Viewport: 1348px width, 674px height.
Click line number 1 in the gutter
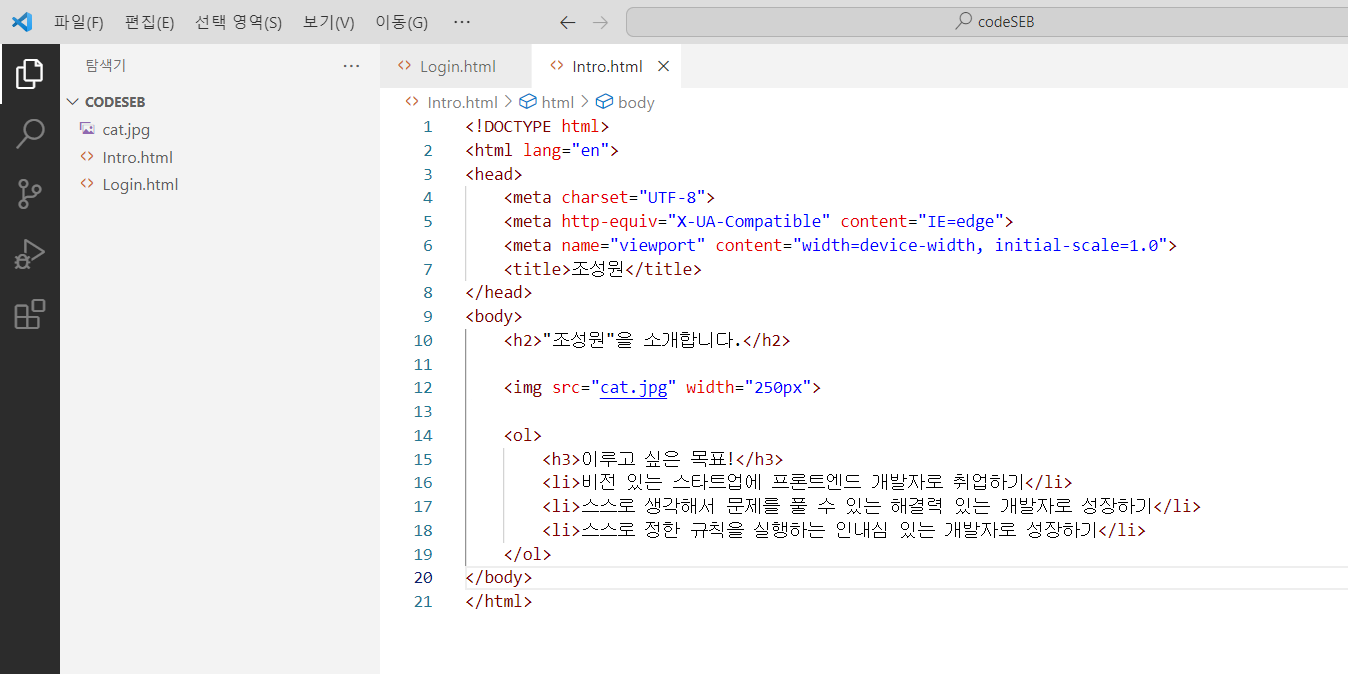(x=428, y=126)
